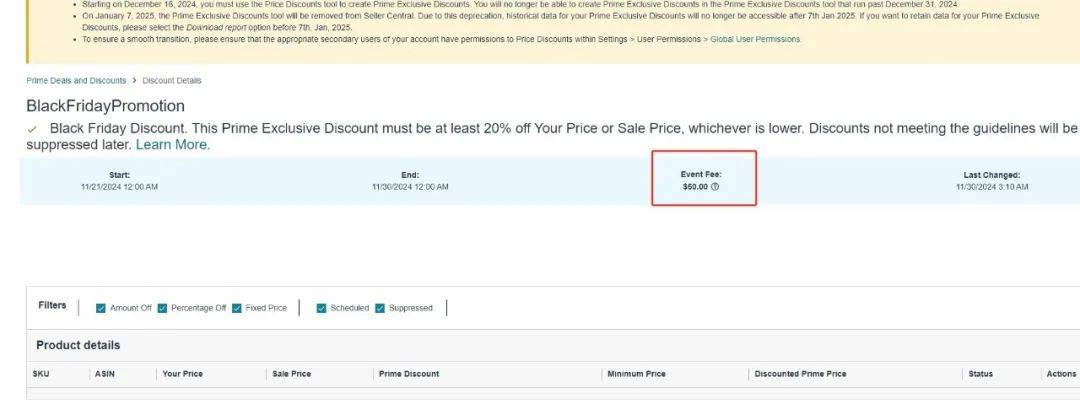
Task: Sort by Your Price column header
Action: pos(182,374)
